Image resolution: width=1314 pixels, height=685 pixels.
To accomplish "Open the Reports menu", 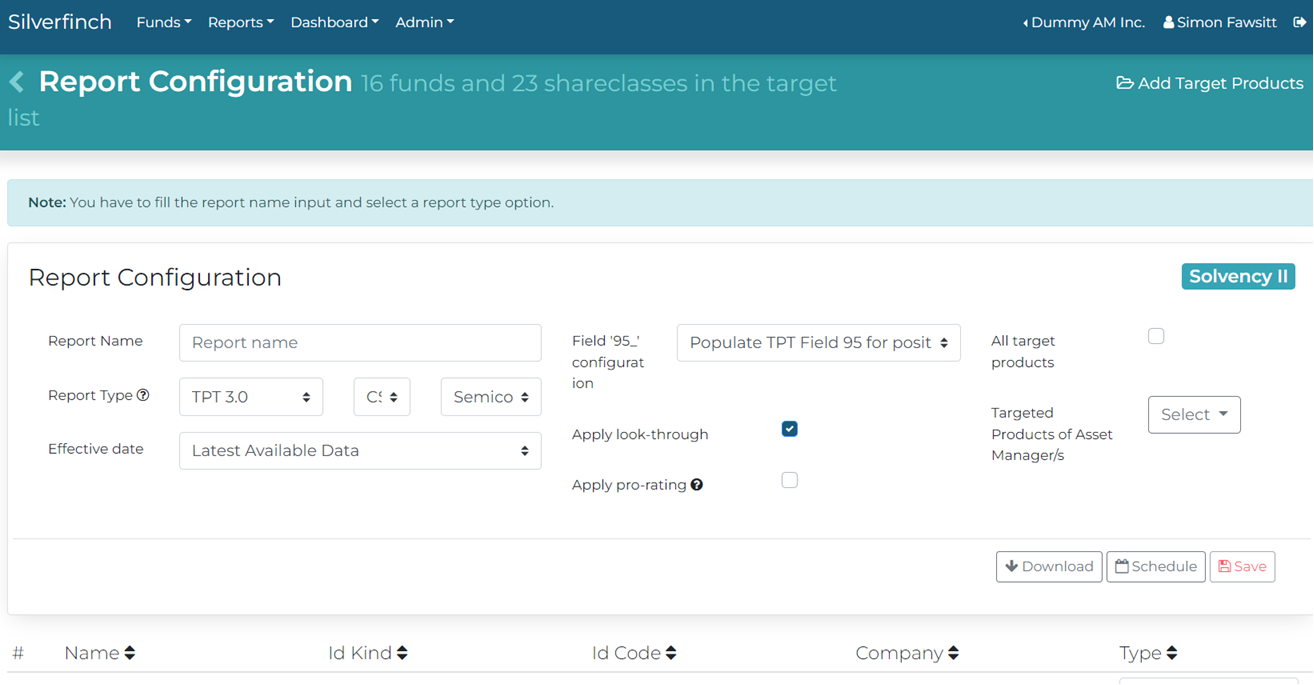I will point(240,22).
